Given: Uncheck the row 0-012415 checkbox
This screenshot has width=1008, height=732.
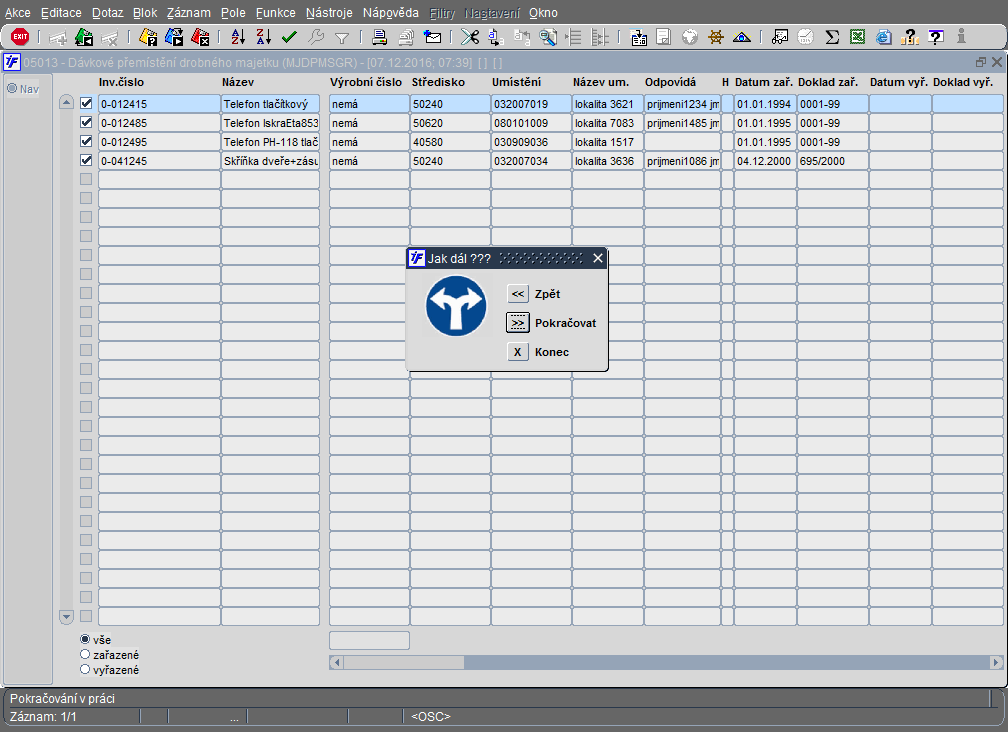Looking at the screenshot, I should click(86, 103).
